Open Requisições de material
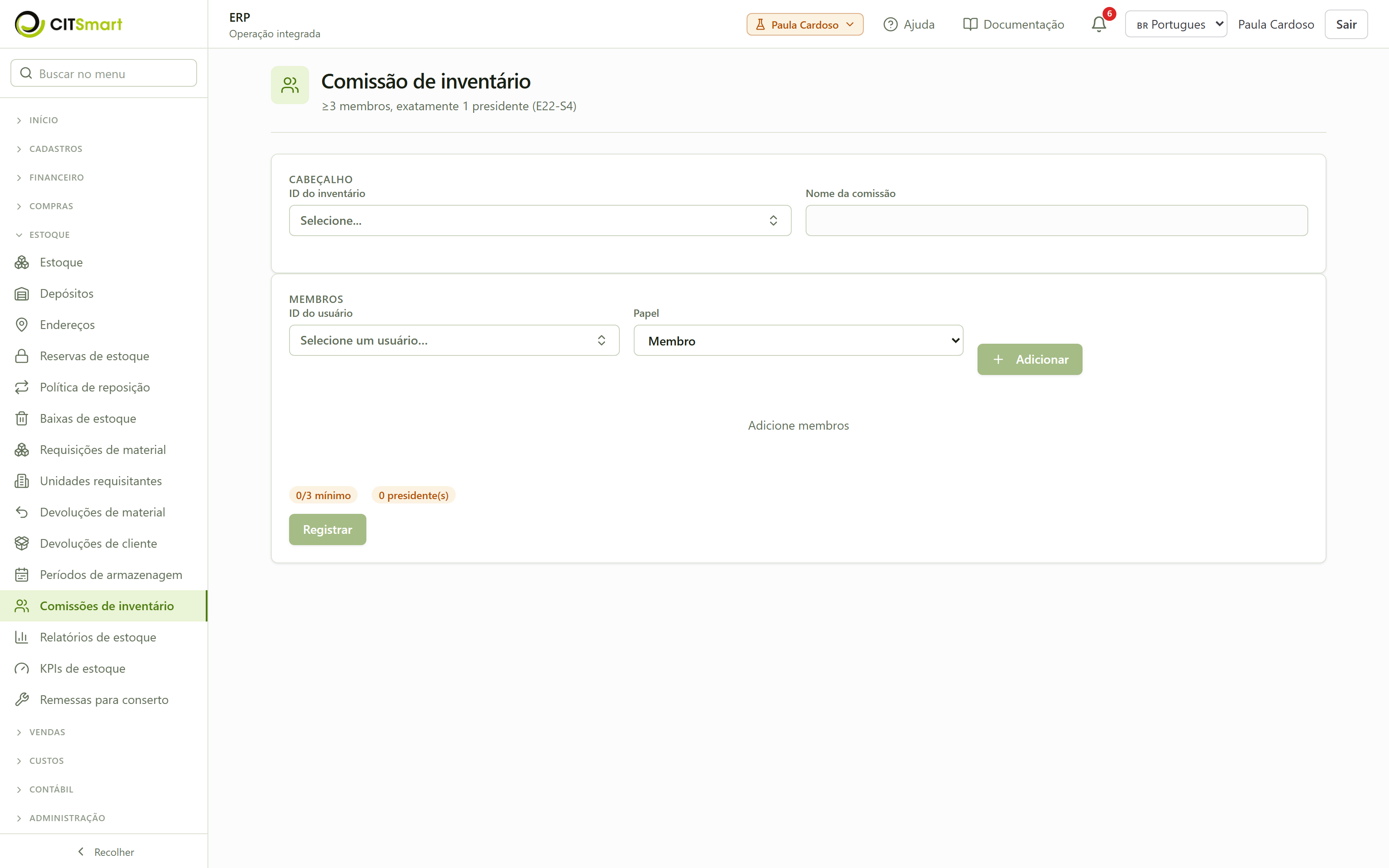Screen dimensions: 1389x868 pos(103,450)
